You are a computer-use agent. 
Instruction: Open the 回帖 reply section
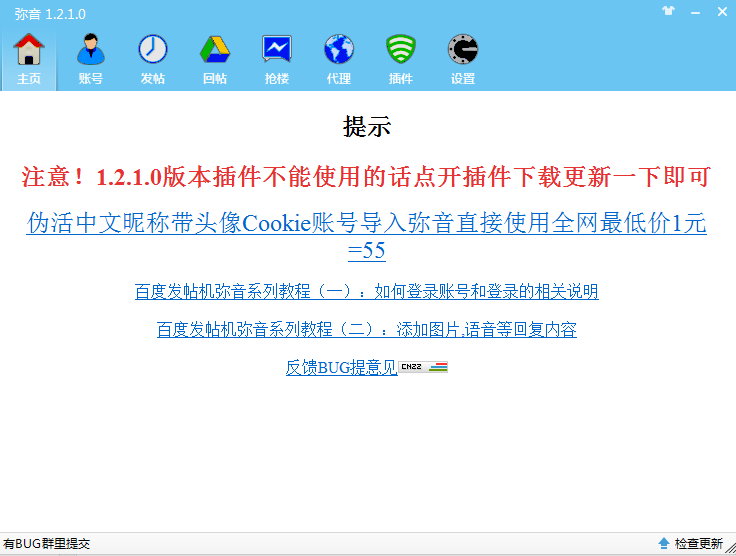[215, 60]
